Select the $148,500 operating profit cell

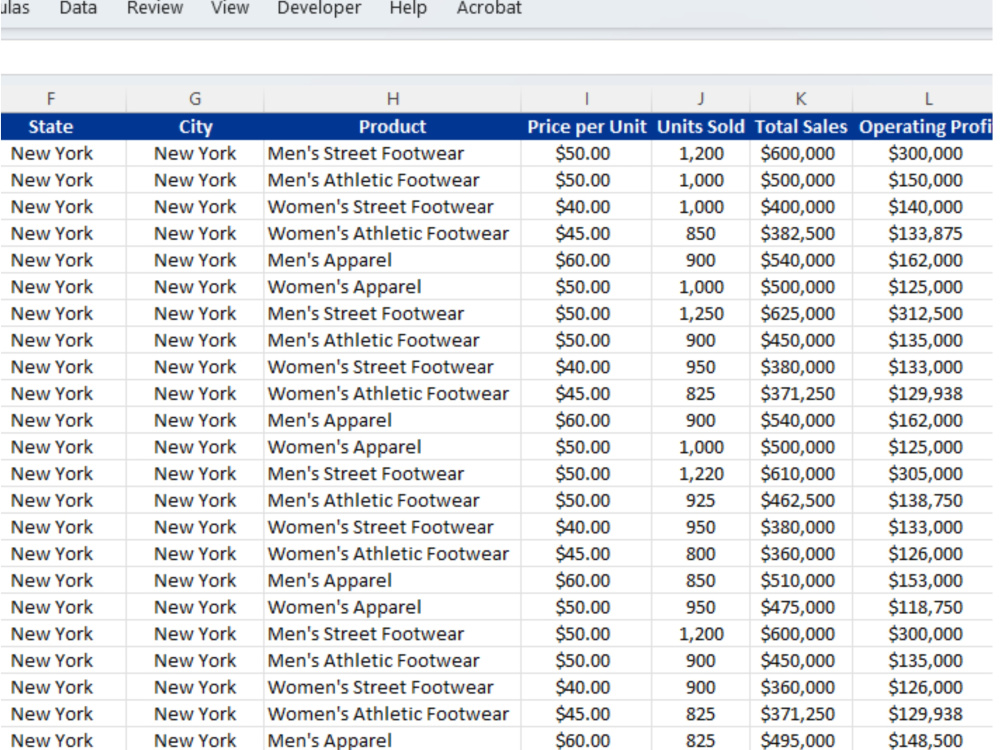click(x=923, y=740)
